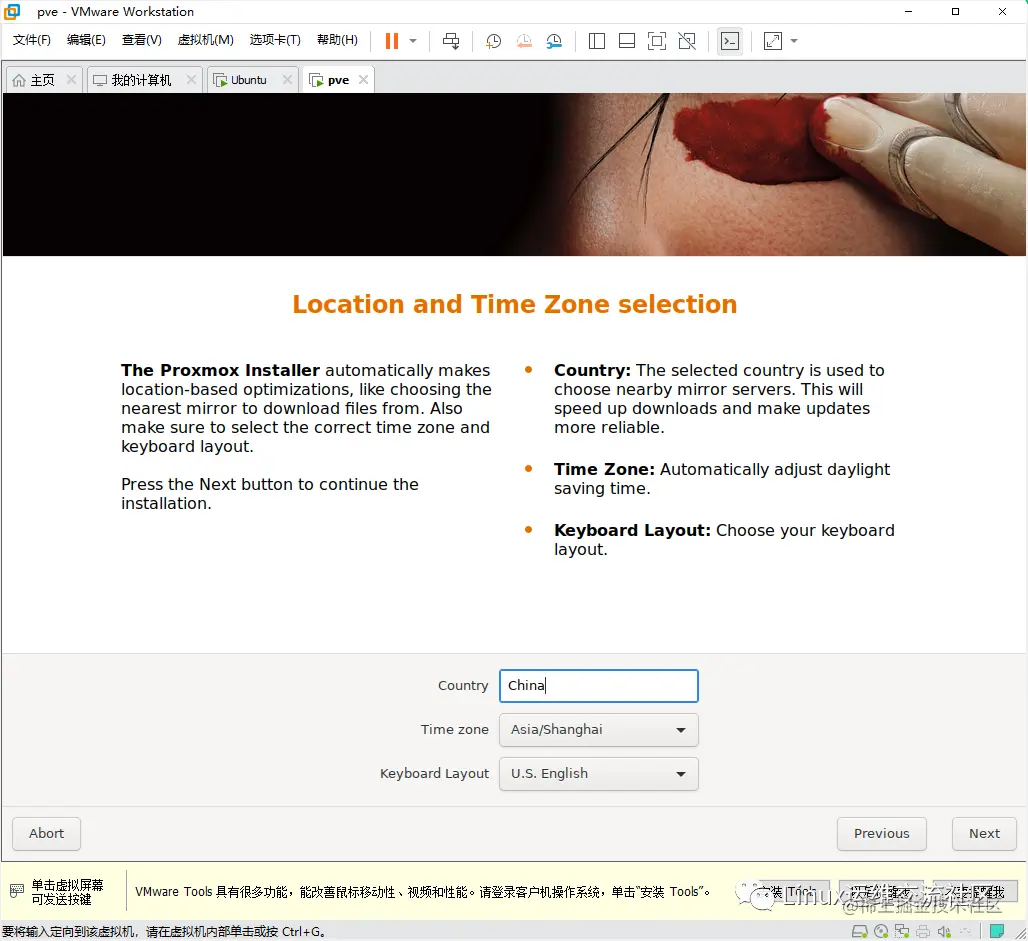Toggle the thumbnail bar view icon
This screenshot has height=941, width=1028.
coord(627,41)
